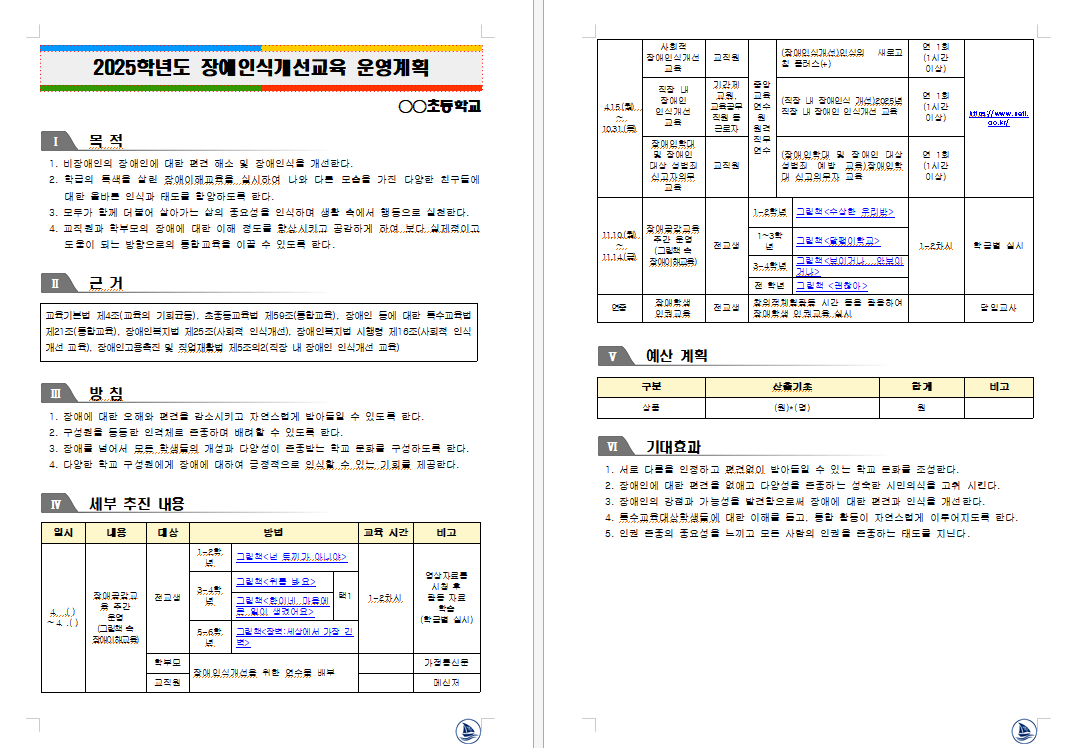
Task: Click the section heading 세부 추진 내용
Action: [137, 504]
